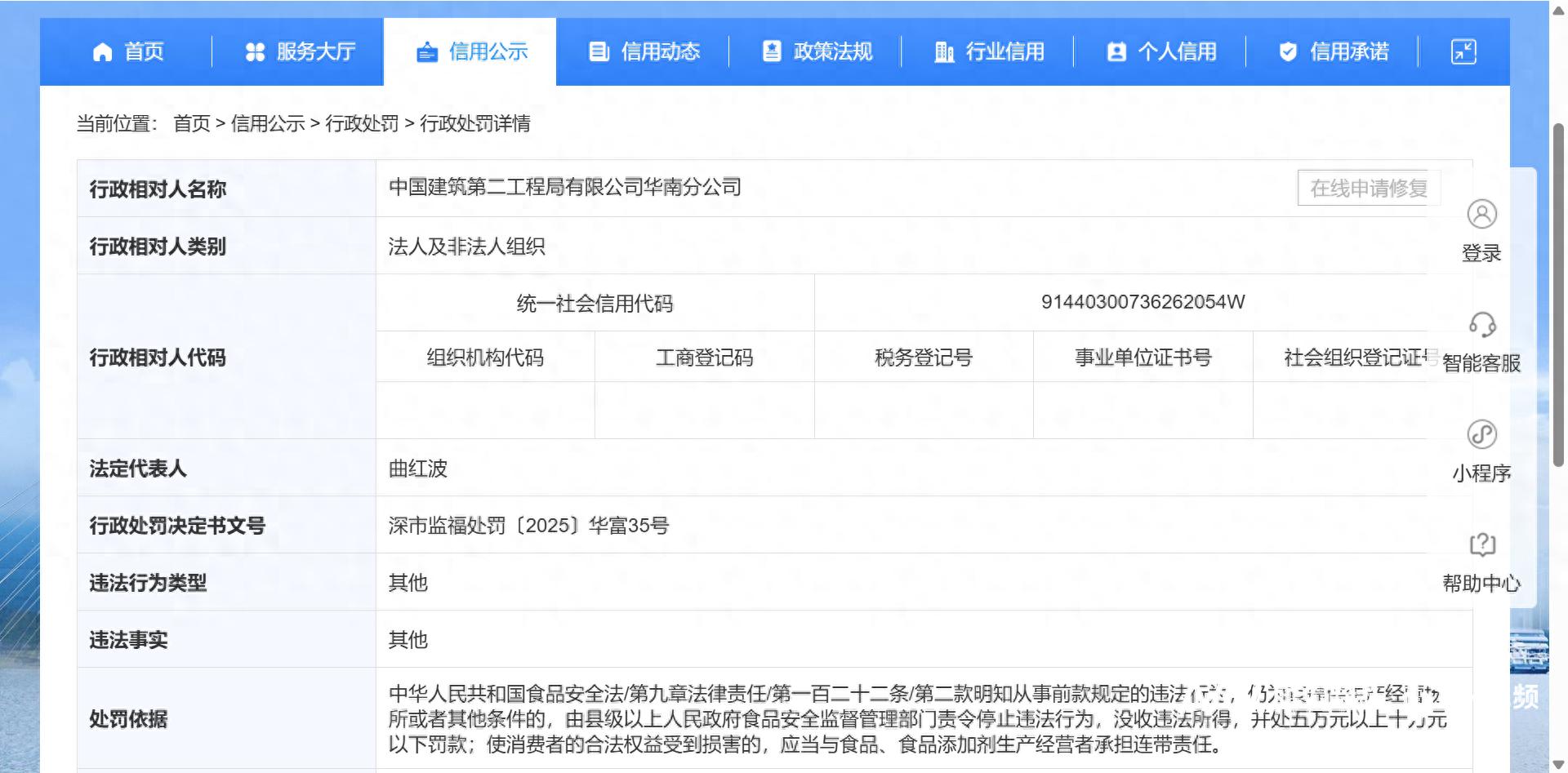Click the 处罚依据 row label
1568x773 pixels.
click(x=128, y=719)
